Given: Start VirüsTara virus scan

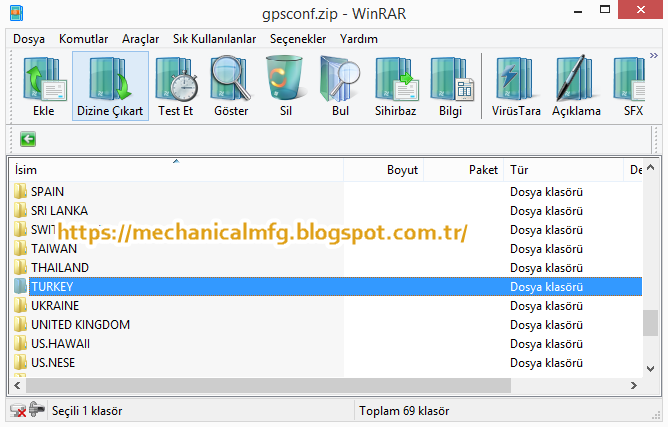Looking at the screenshot, I should coord(516,87).
